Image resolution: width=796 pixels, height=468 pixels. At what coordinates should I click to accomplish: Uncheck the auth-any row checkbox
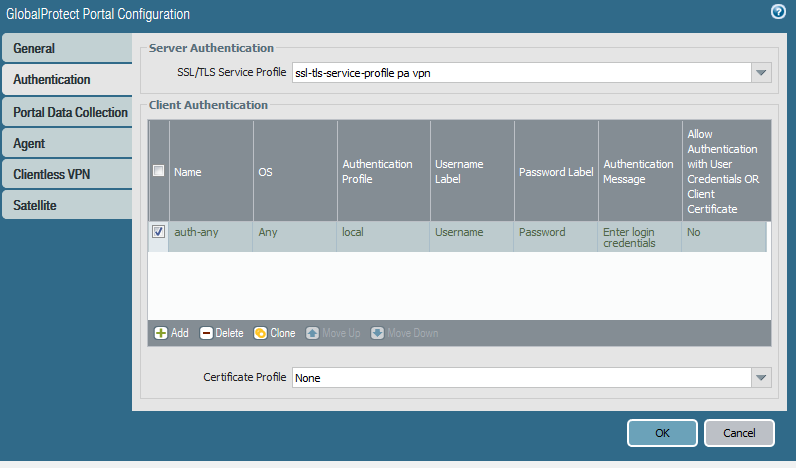coord(158,232)
